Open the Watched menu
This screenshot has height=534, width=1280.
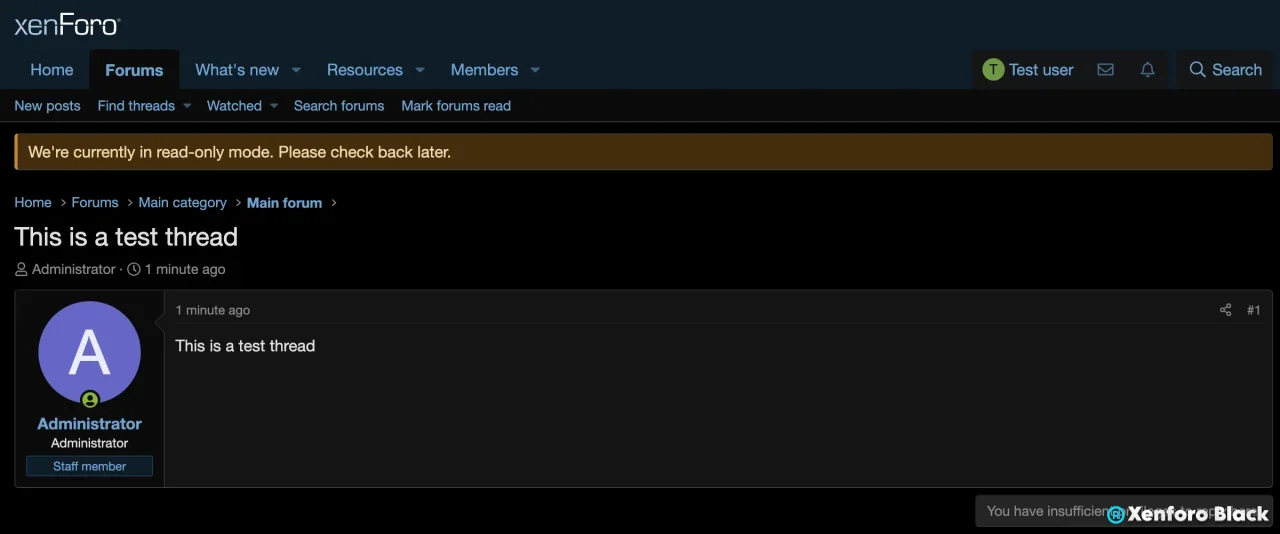point(234,106)
